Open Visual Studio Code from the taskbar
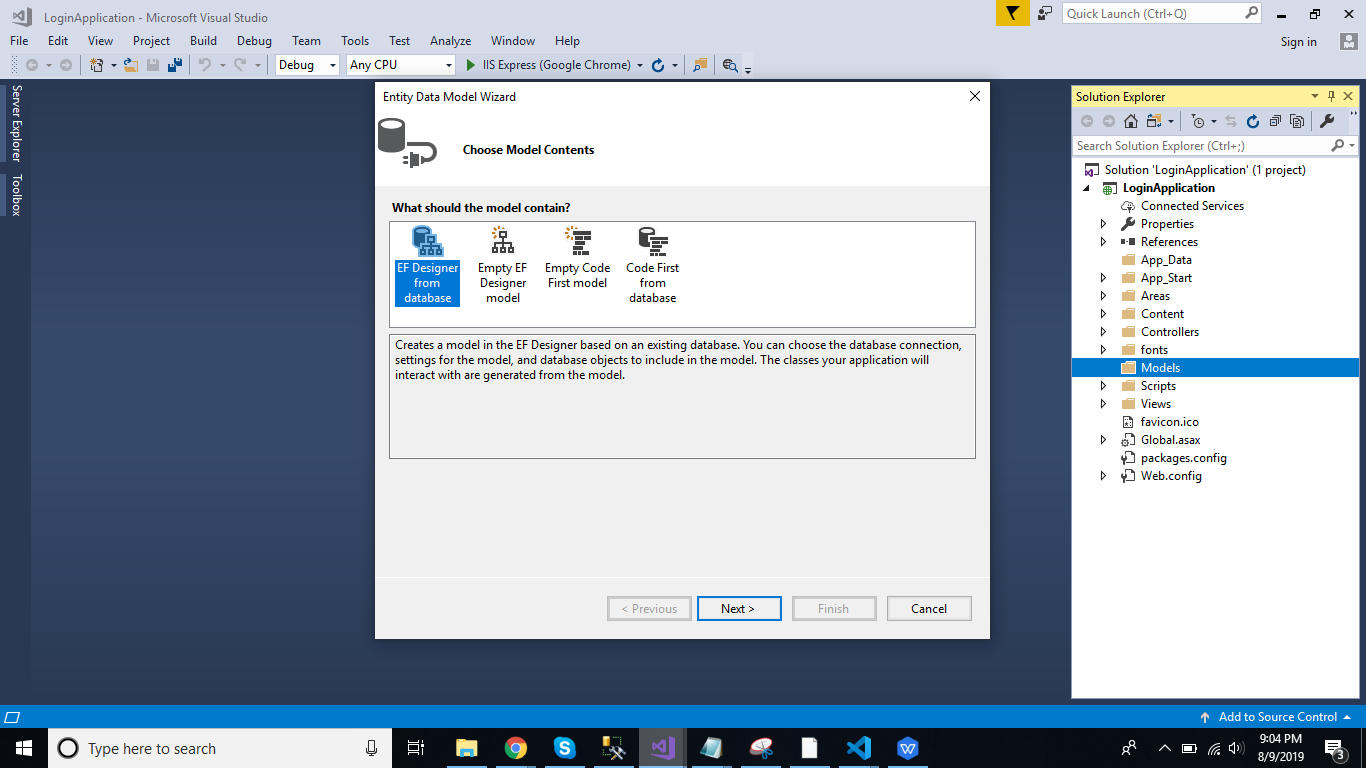Image resolution: width=1366 pixels, height=768 pixels. coord(858,748)
